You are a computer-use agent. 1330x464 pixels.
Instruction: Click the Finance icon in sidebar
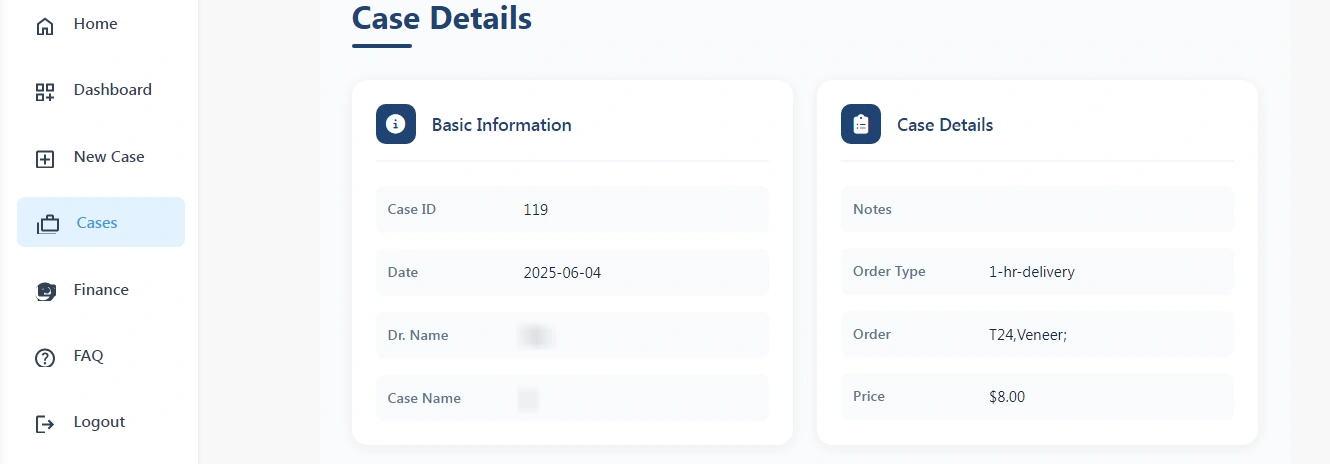(45, 291)
